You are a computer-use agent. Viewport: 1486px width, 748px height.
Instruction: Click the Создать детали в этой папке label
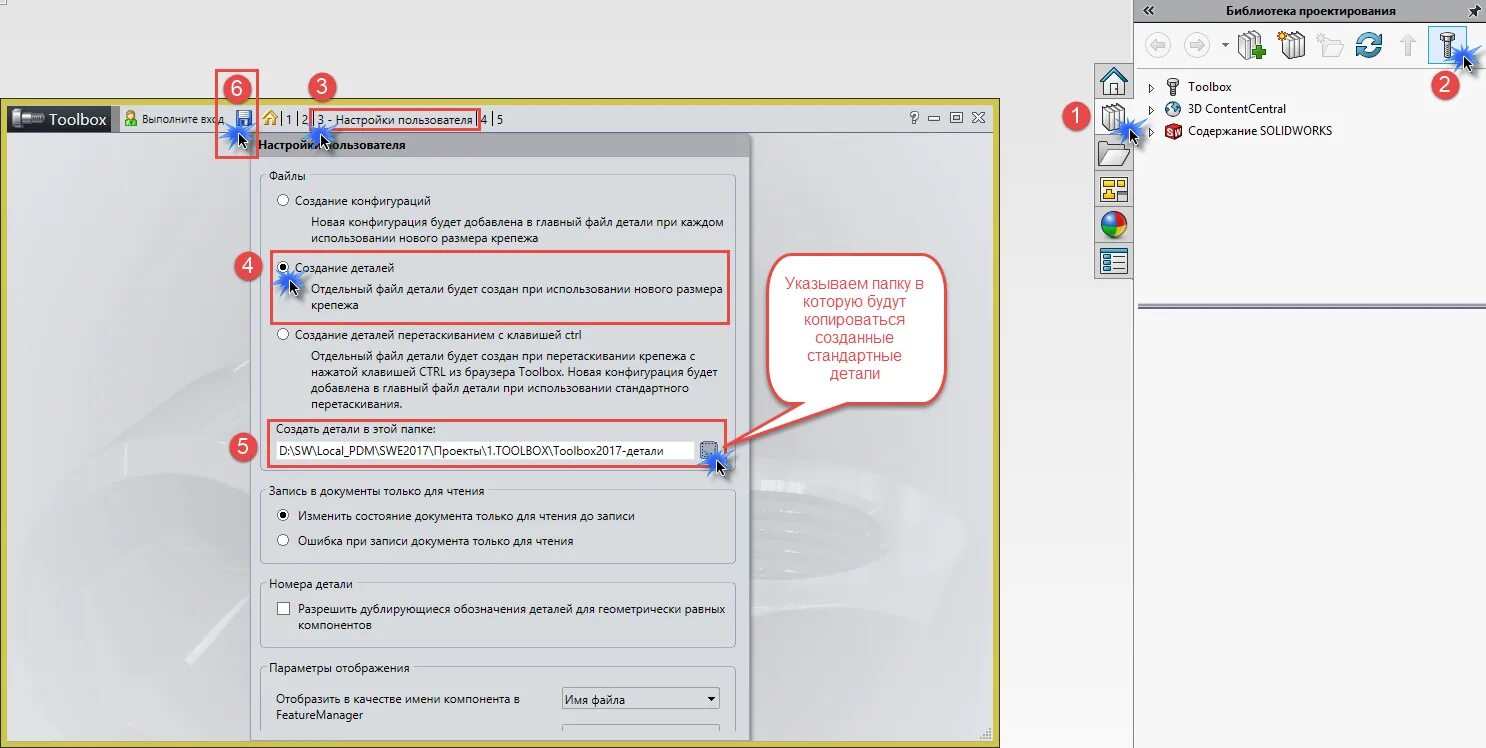pyautogui.click(x=356, y=429)
